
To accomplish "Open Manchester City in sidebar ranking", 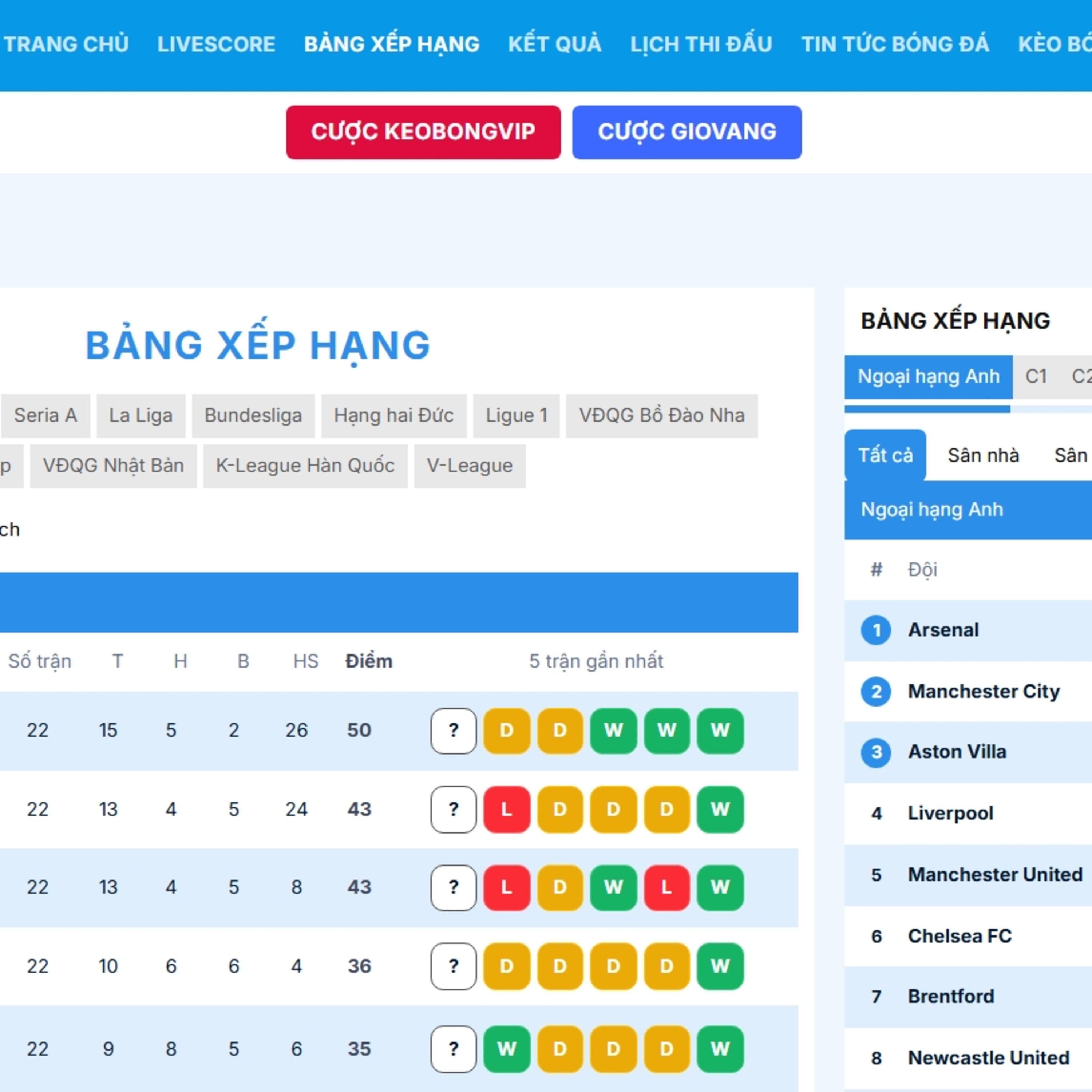I will [984, 691].
